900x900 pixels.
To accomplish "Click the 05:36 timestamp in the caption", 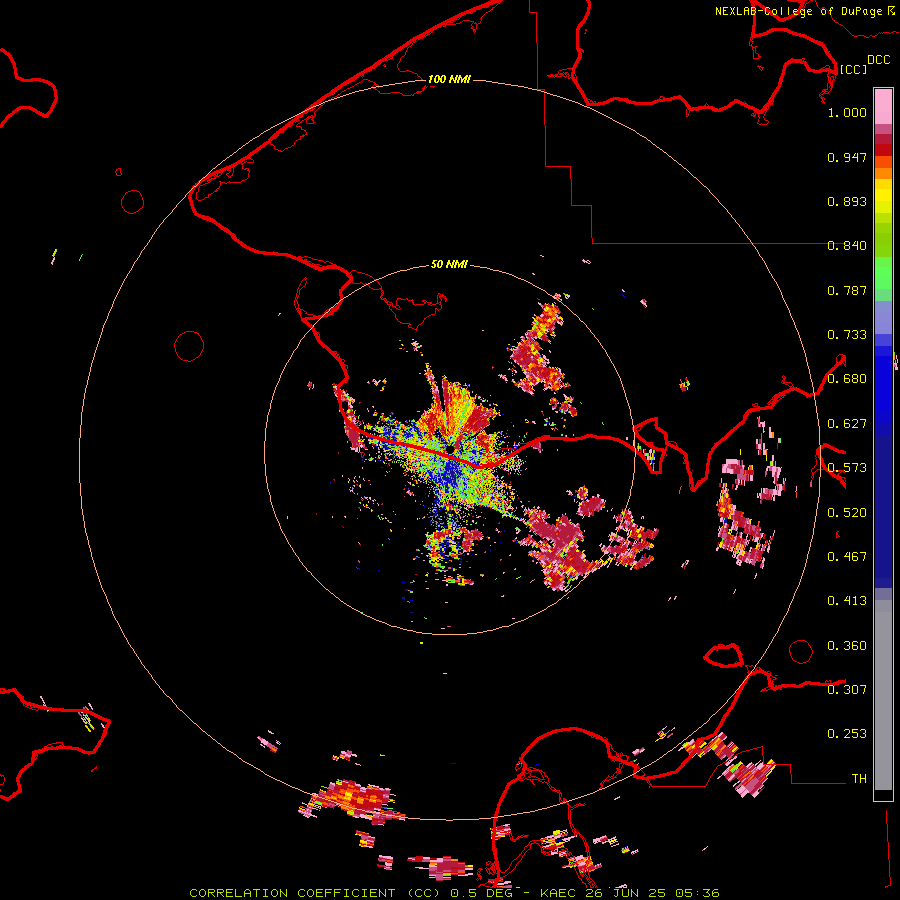I will (x=697, y=893).
